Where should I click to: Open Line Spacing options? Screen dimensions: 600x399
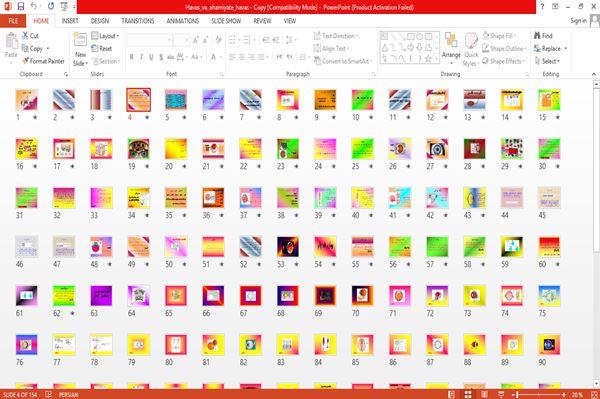[x=290, y=40]
